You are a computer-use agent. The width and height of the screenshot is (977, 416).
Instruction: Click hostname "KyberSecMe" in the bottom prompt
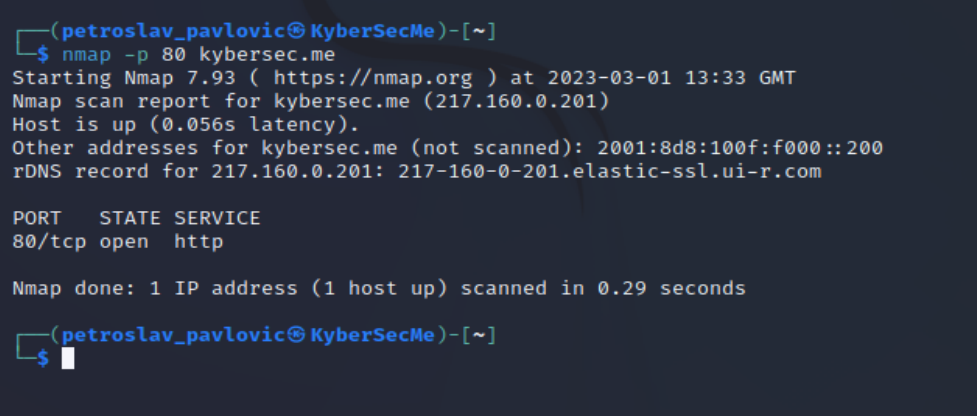(373, 334)
